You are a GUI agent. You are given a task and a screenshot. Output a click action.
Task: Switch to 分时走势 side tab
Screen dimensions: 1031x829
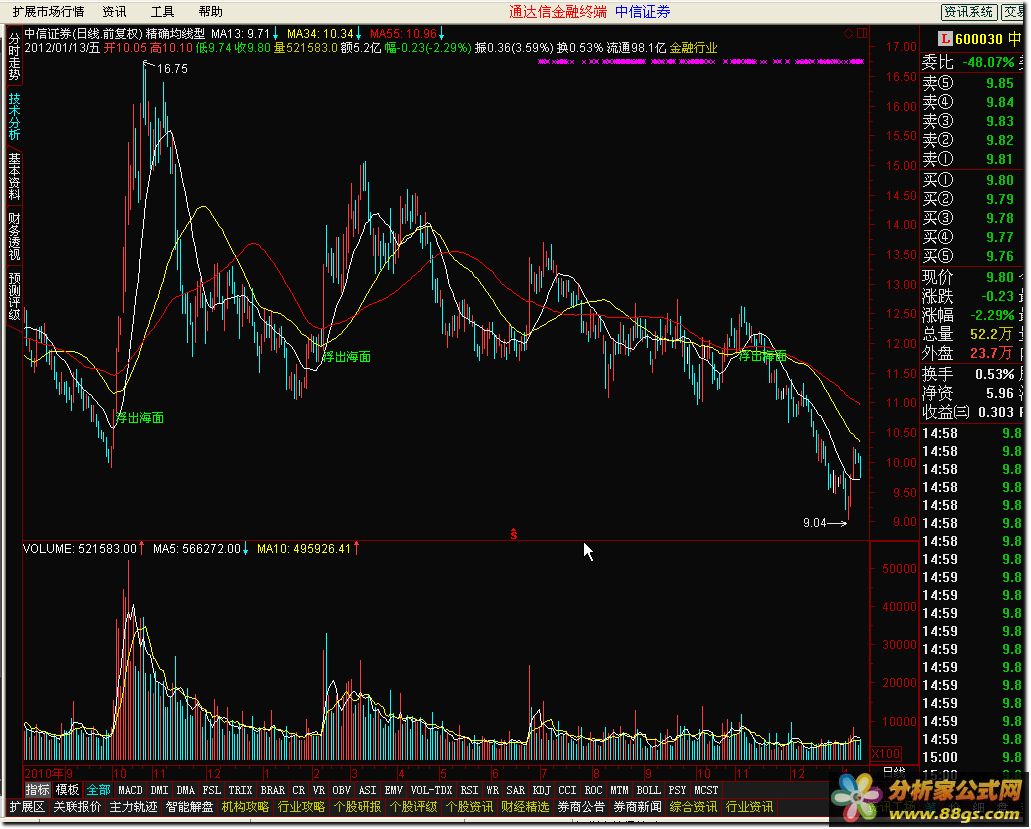[x=14, y=57]
